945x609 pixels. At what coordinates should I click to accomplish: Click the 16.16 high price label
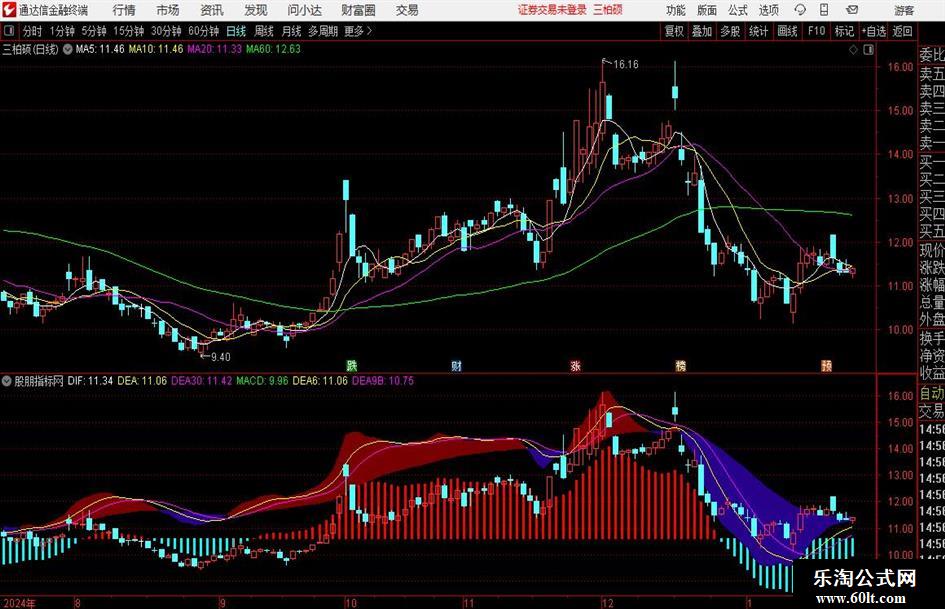tap(626, 65)
